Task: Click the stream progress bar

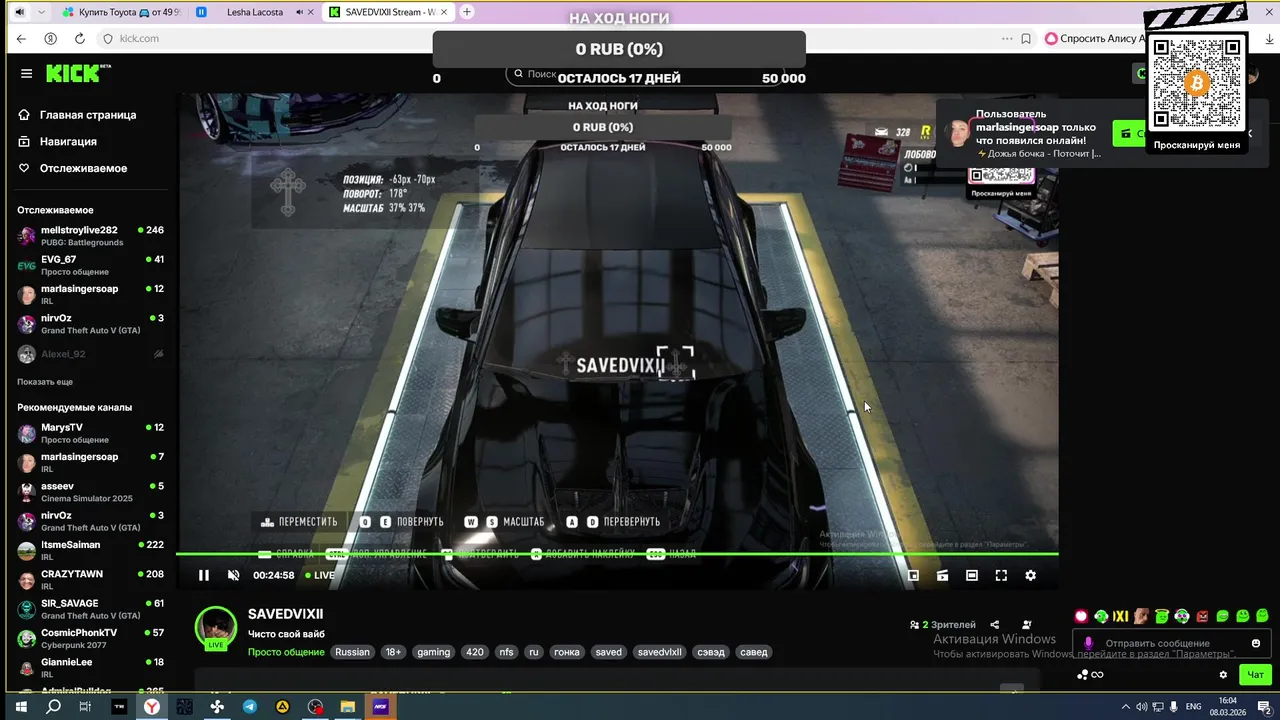Action: click(x=617, y=553)
